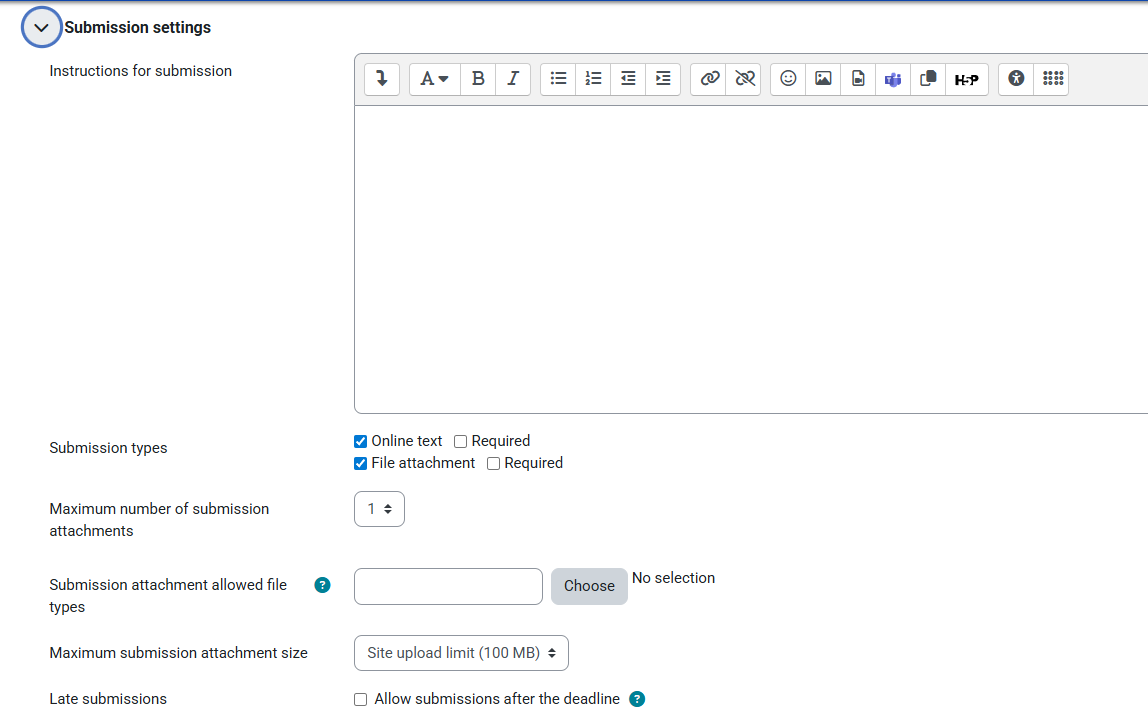Uncheck the File attachment submission type

(x=361, y=464)
